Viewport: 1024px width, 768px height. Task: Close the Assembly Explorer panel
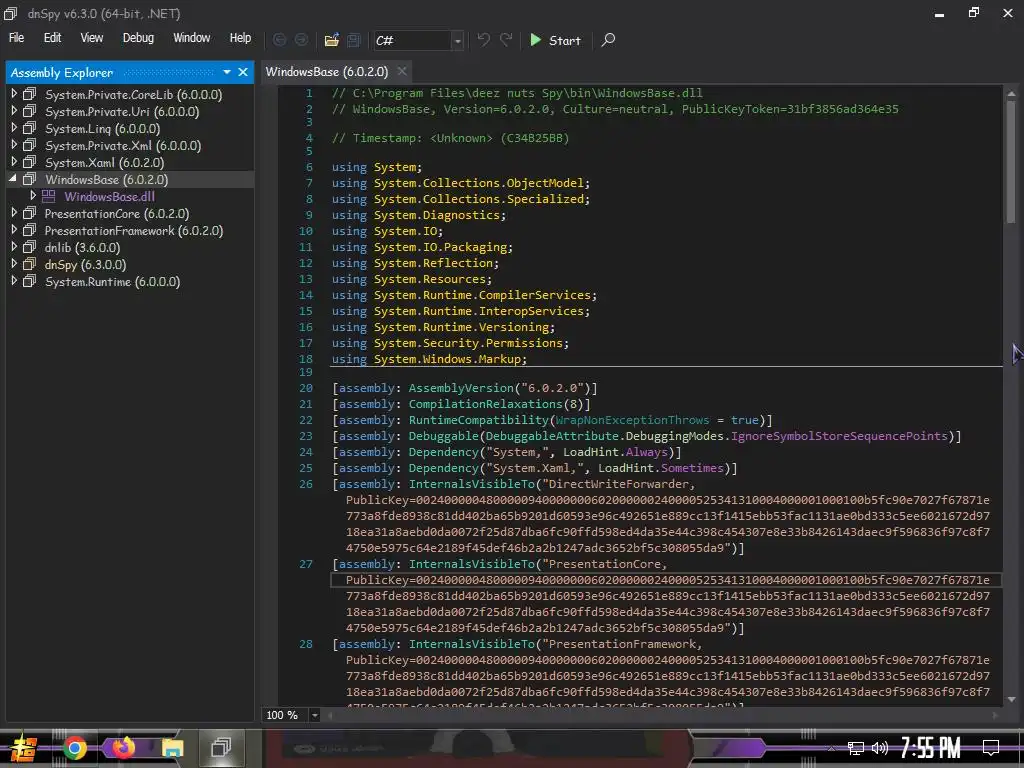(243, 72)
